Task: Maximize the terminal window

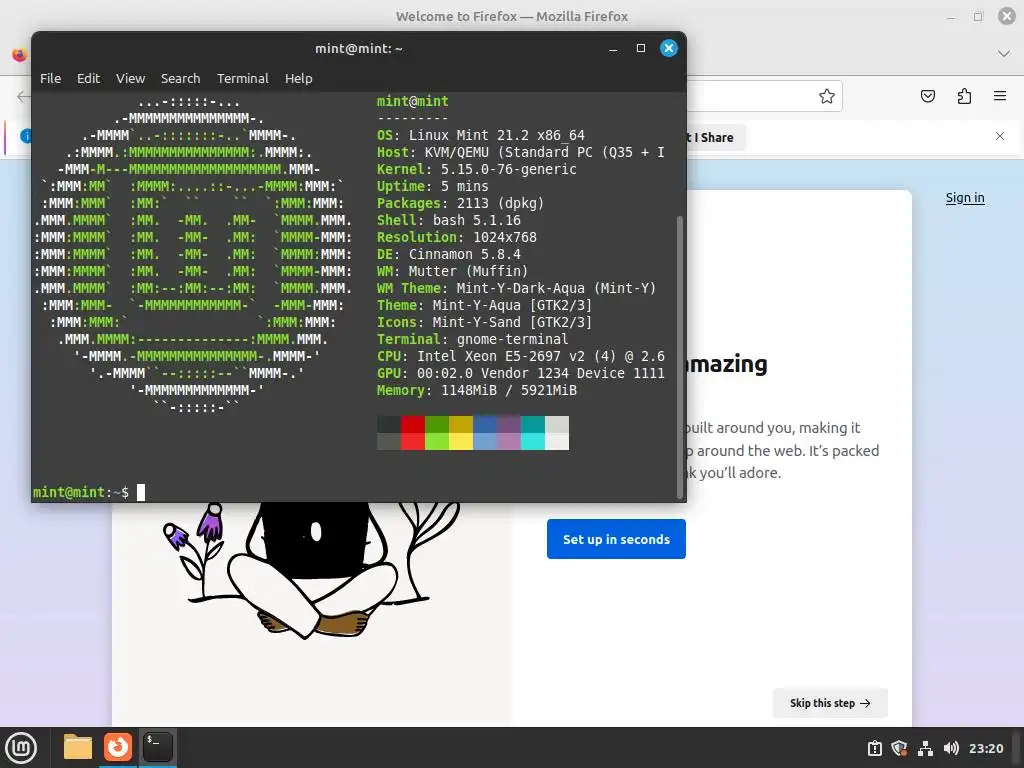Action: (641, 48)
